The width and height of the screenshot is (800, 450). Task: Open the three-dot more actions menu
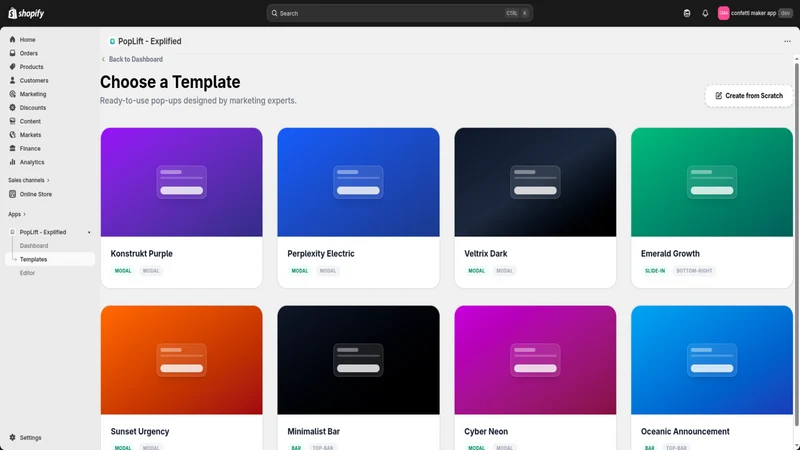point(787,41)
